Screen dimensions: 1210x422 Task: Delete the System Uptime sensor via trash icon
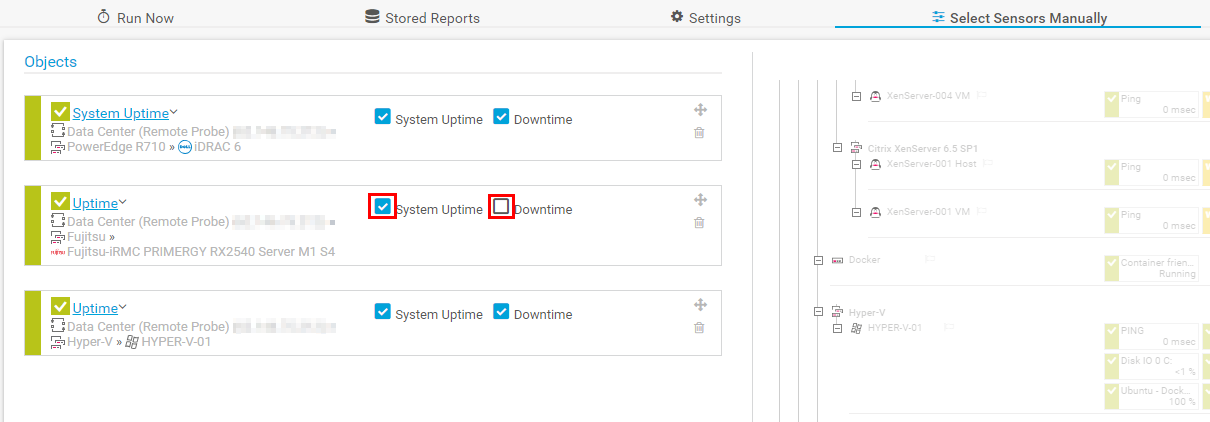point(700,133)
